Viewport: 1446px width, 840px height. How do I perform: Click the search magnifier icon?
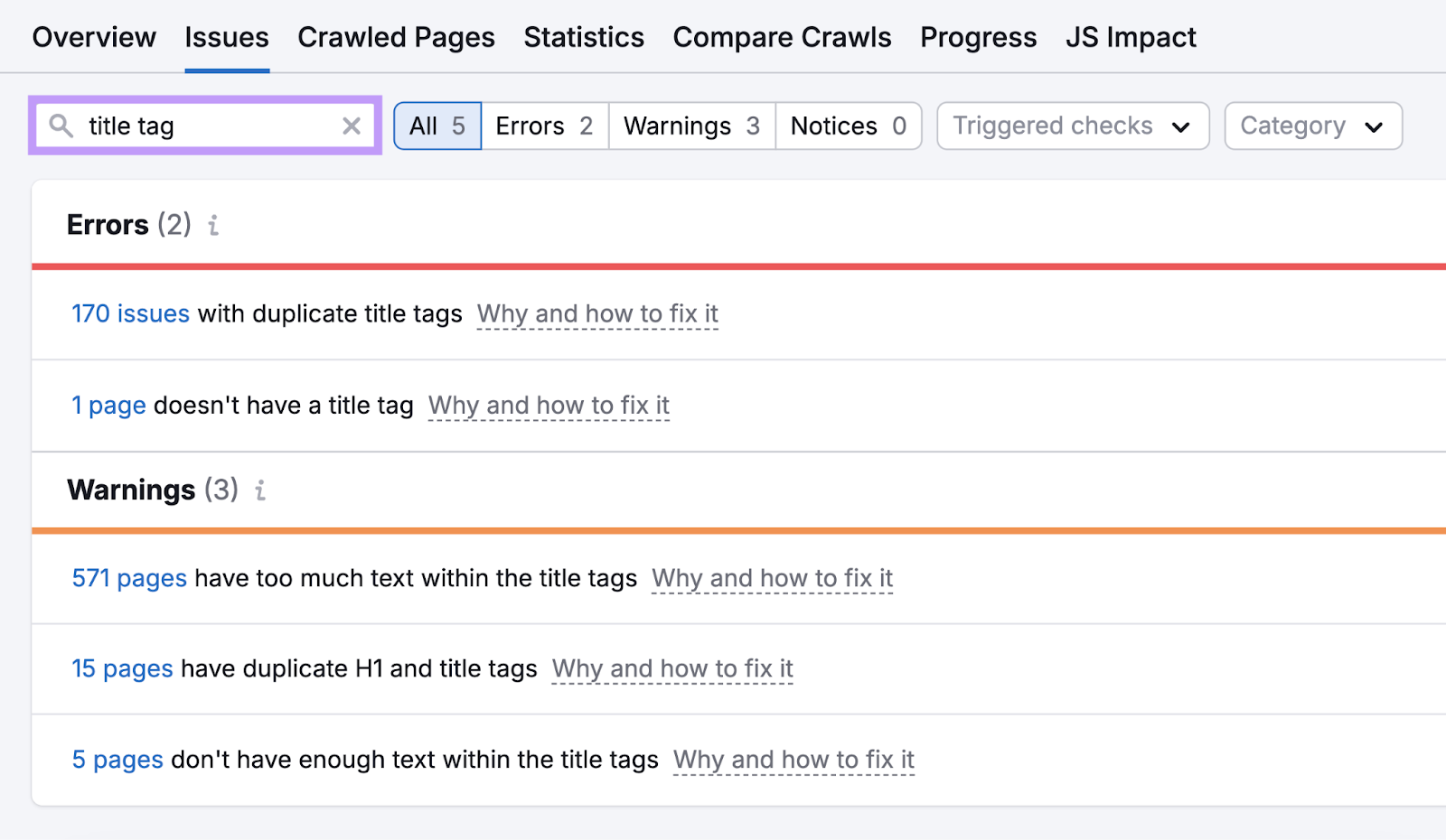coord(61,126)
